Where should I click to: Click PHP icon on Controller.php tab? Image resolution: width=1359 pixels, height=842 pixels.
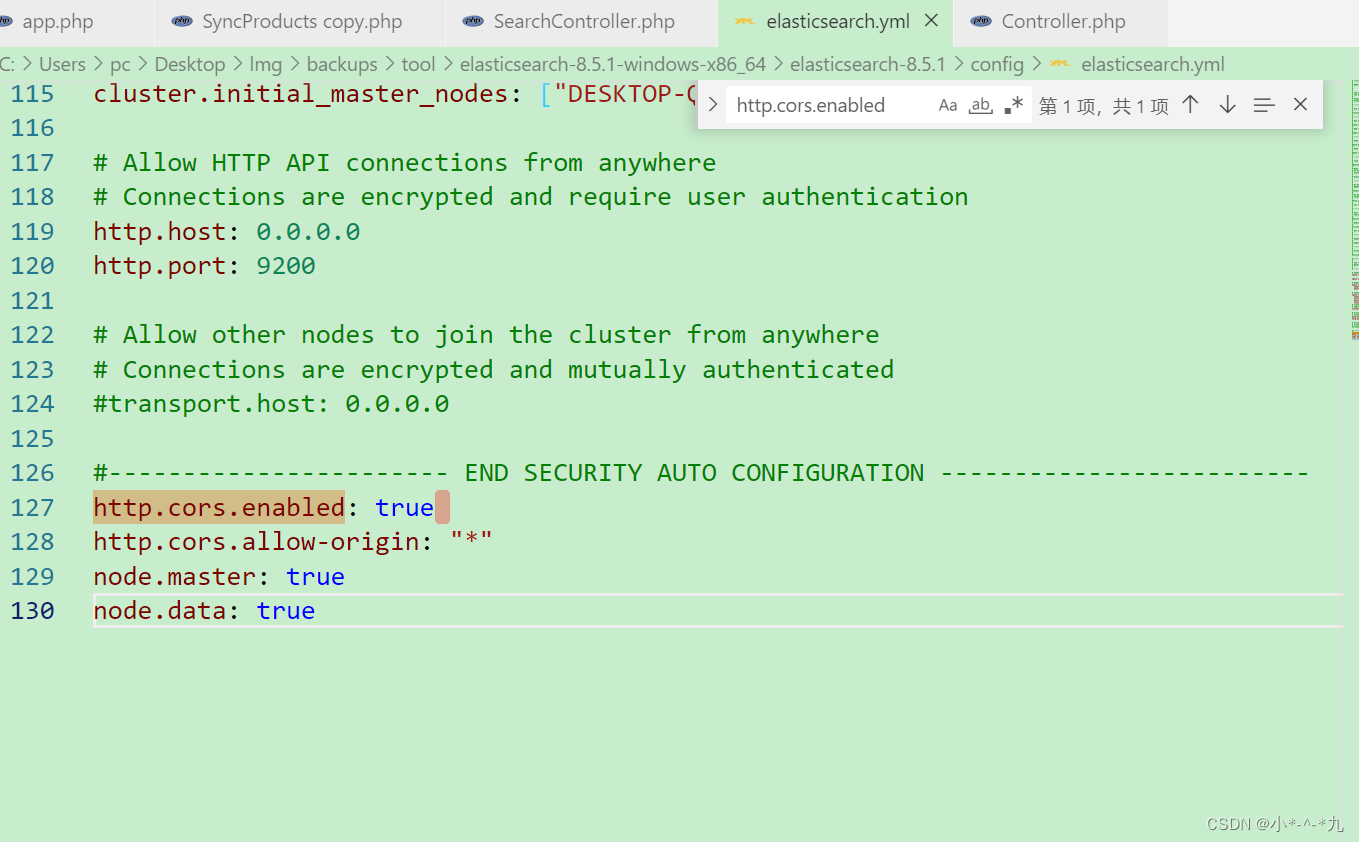point(981,21)
